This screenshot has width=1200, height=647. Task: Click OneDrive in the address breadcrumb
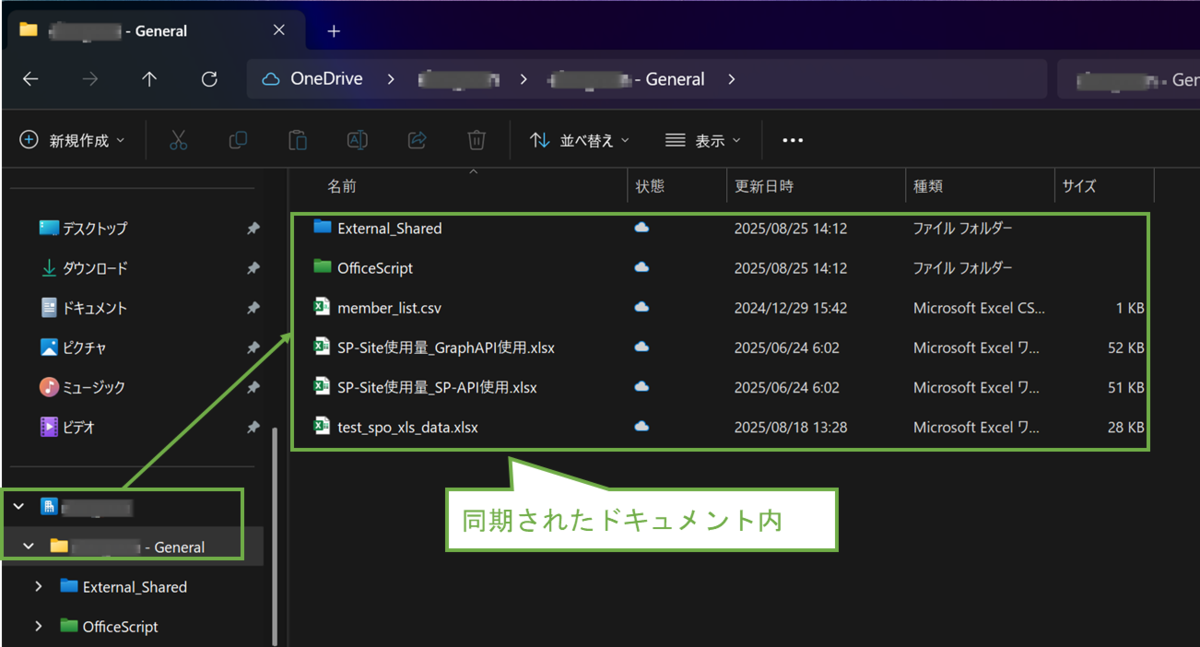point(326,79)
